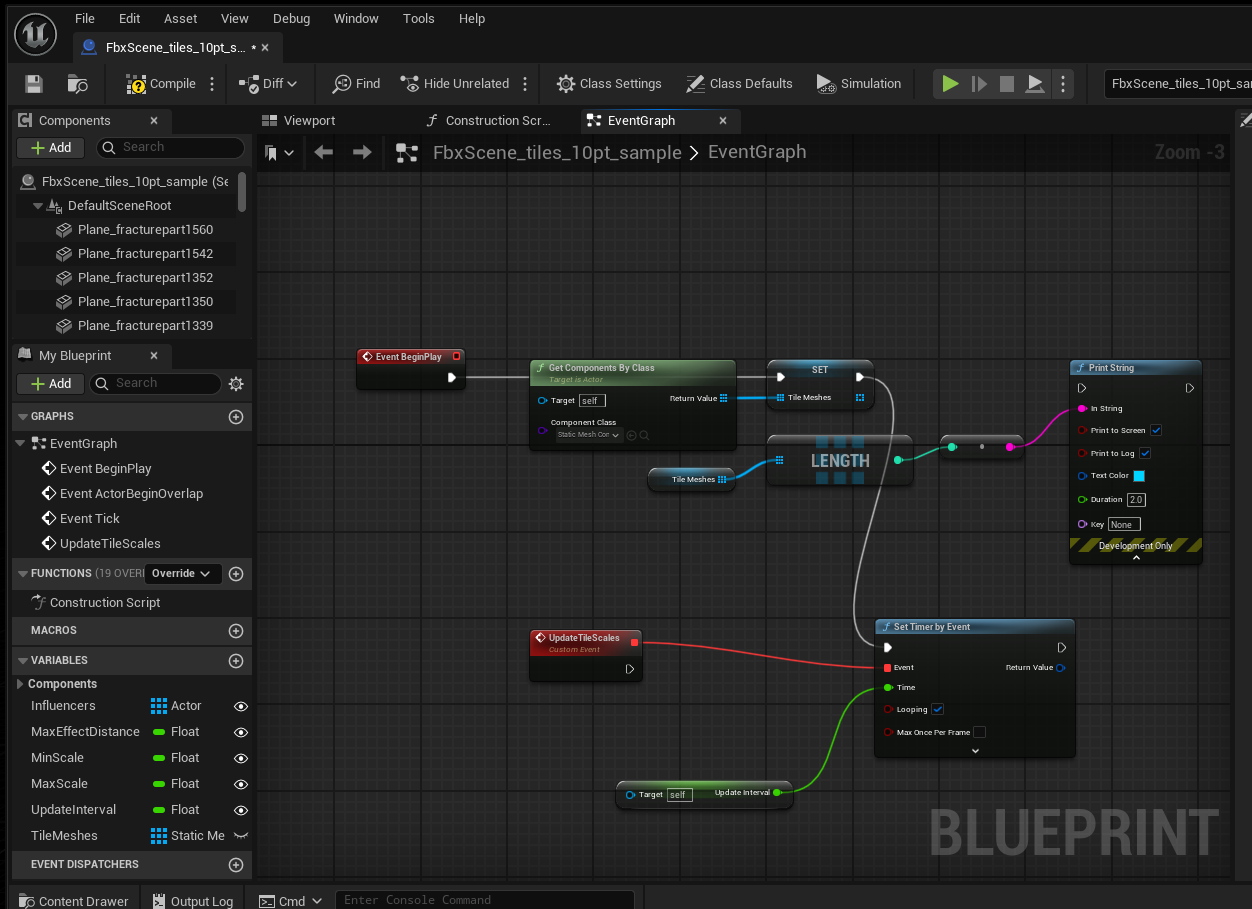This screenshot has width=1252, height=909.
Task: Toggle Print to Screen checkbox
Action: point(1156,430)
